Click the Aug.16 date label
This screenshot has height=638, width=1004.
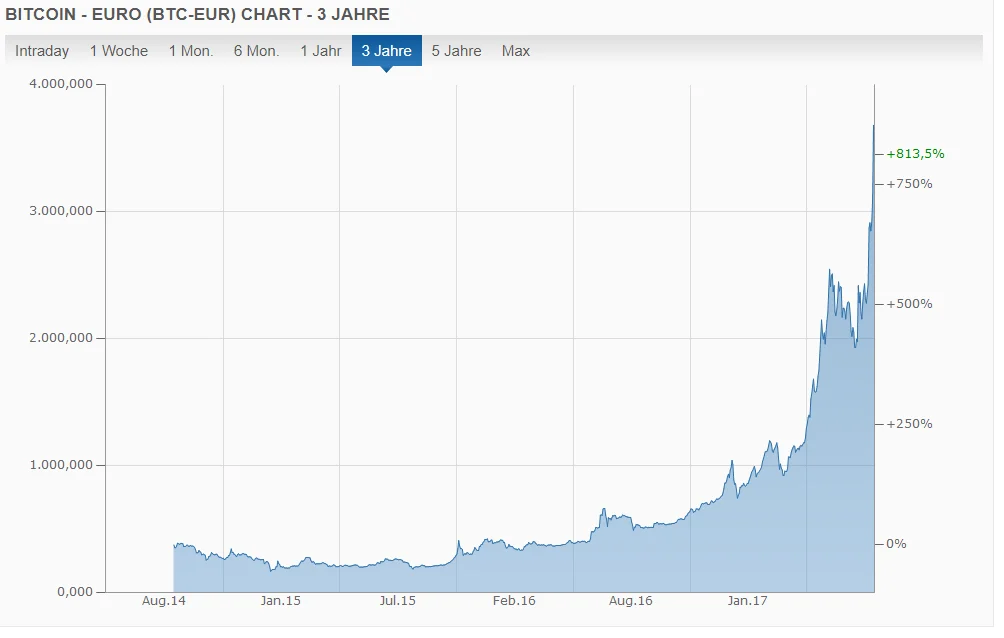tap(631, 601)
